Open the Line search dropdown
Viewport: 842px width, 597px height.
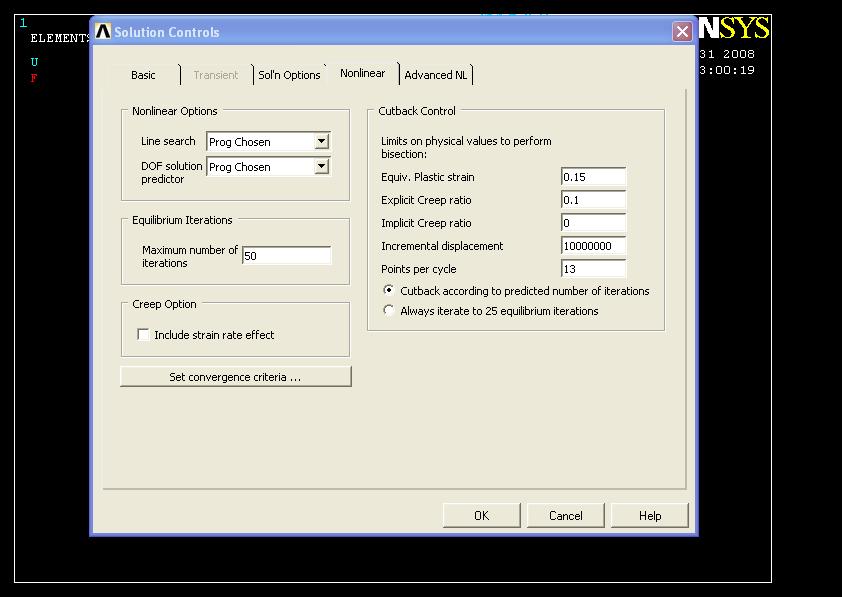(x=321, y=142)
